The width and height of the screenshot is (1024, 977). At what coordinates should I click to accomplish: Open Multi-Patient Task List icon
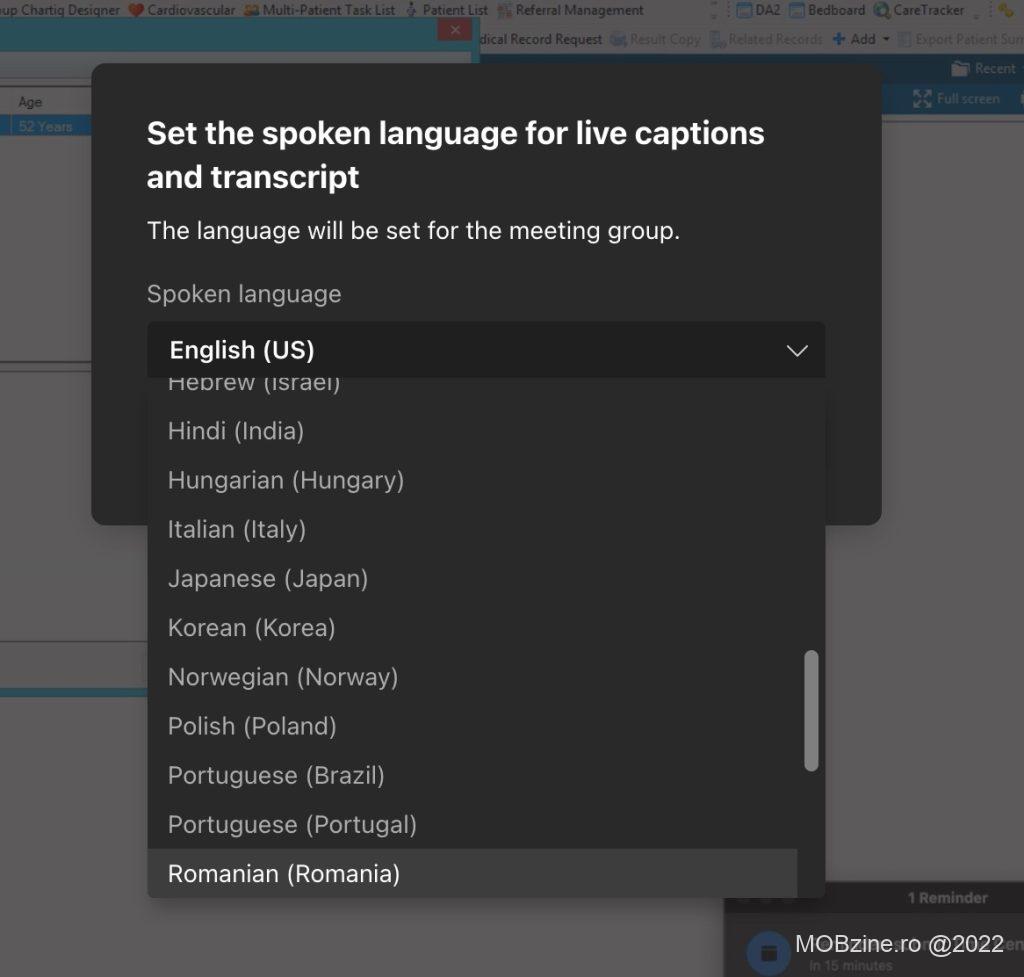[x=251, y=10]
